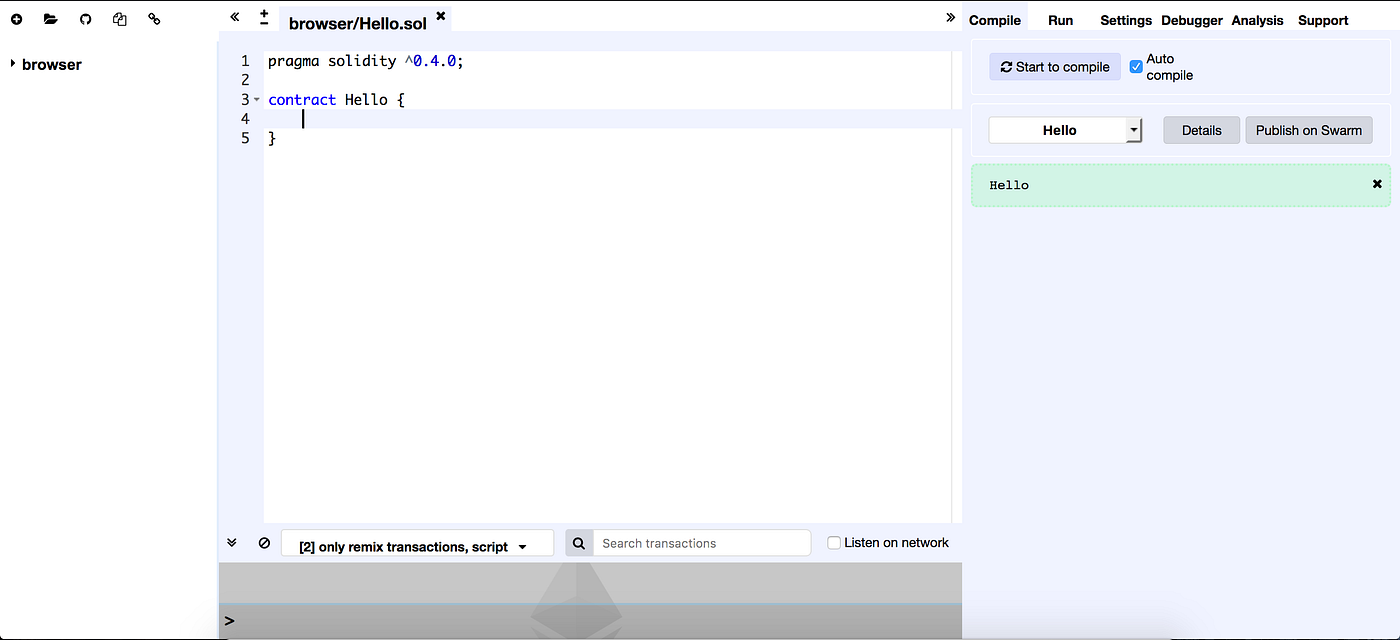Open the compiled contract dropdown showing Hello

[1065, 130]
